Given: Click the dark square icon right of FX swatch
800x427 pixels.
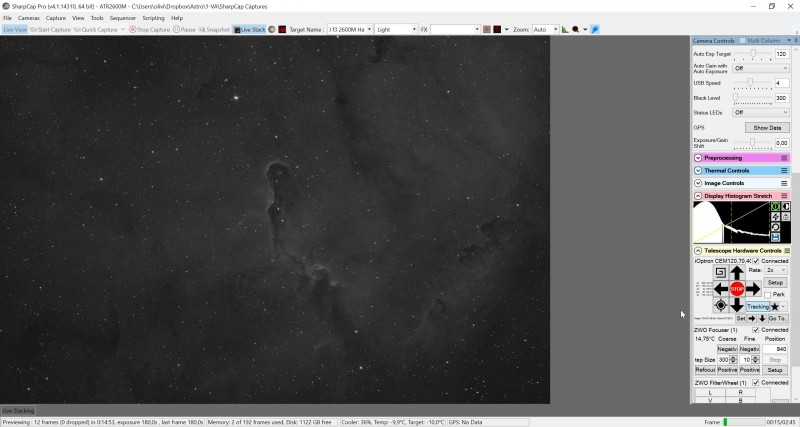Looking at the screenshot, I should click(x=497, y=30).
